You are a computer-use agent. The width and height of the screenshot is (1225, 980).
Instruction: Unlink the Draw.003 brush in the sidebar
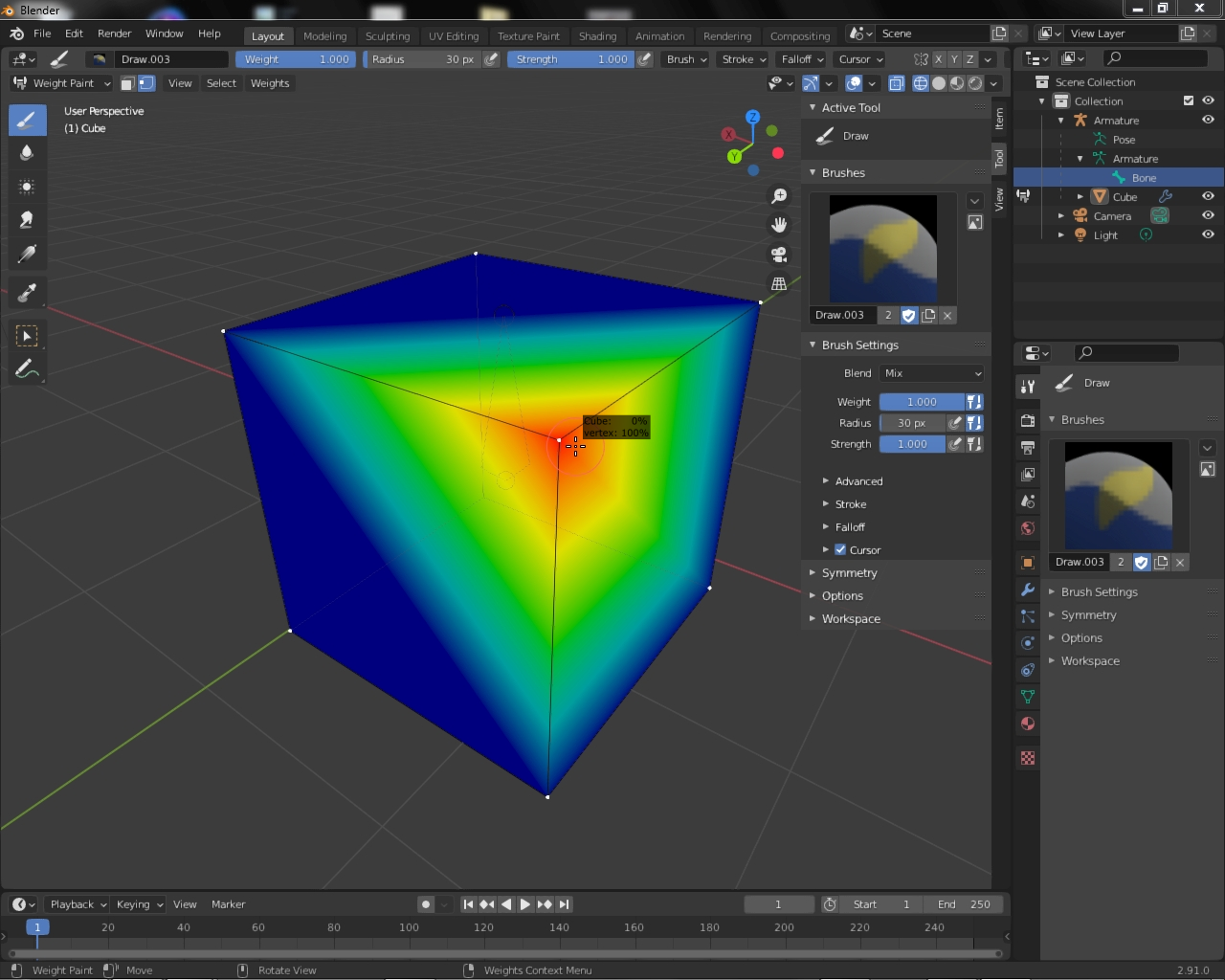947,315
